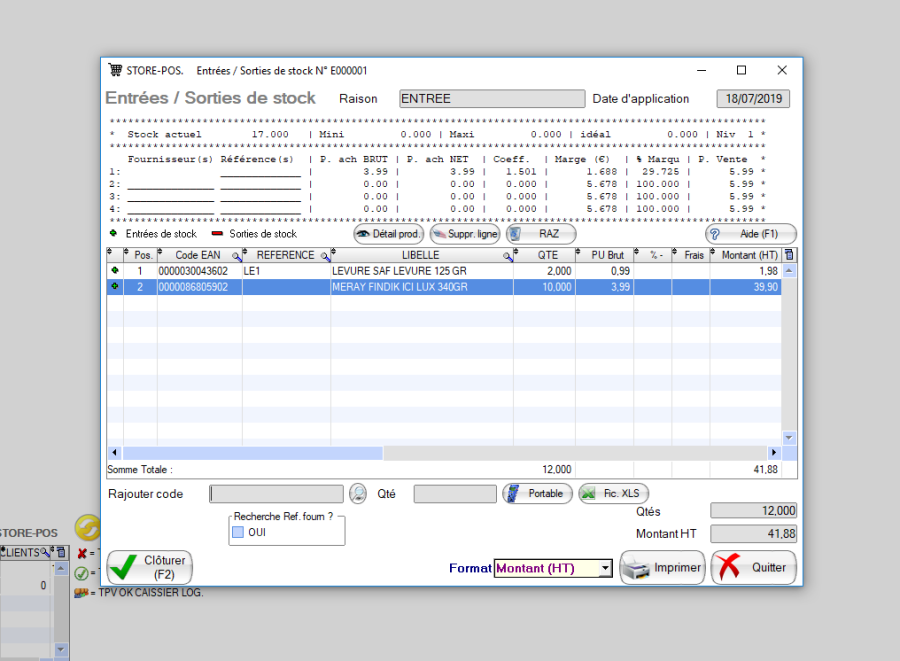Image resolution: width=900 pixels, height=661 pixels.
Task: Open Aide (F1) help
Action: (x=750, y=234)
